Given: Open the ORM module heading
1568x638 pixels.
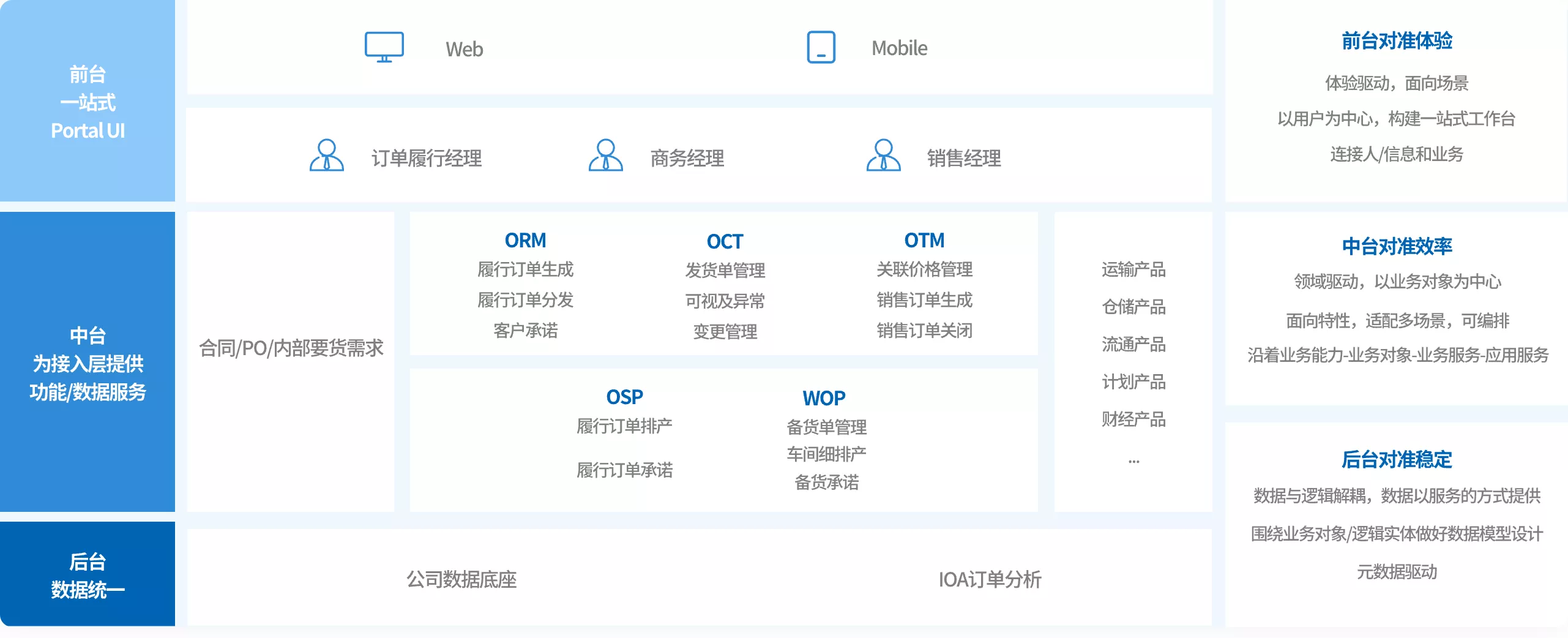Looking at the screenshot, I should [x=525, y=241].
